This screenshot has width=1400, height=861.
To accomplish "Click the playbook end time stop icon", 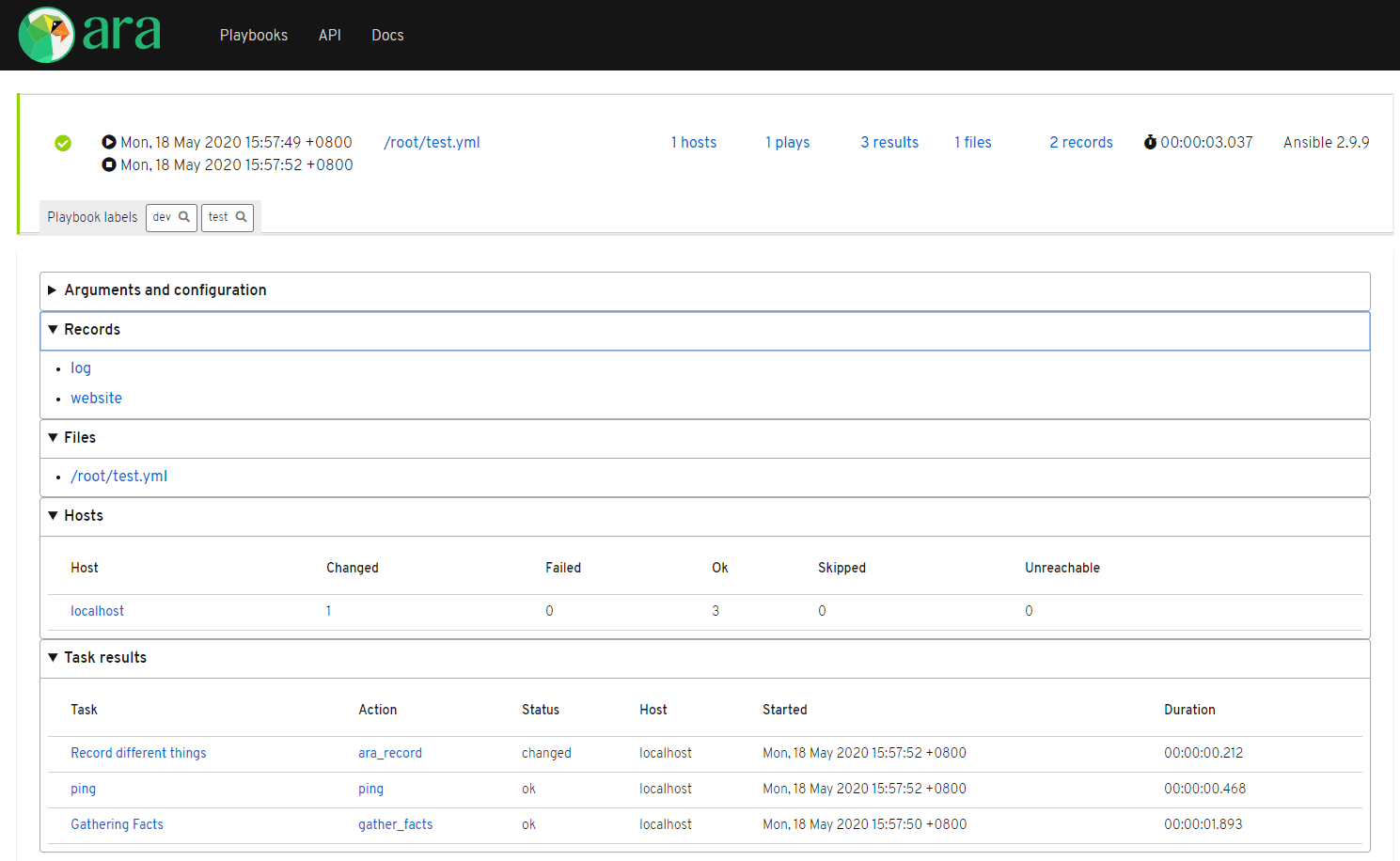I will [109, 164].
